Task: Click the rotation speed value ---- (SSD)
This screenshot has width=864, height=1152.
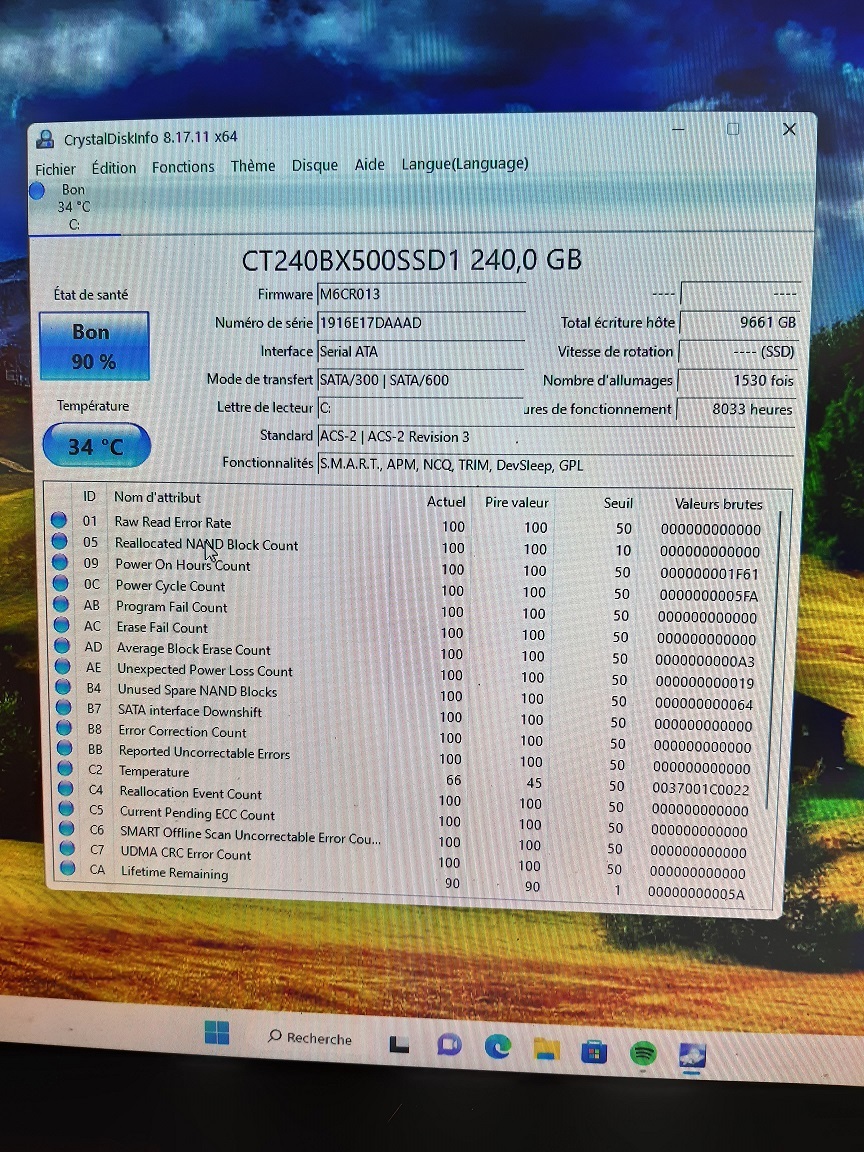Action: pos(738,352)
